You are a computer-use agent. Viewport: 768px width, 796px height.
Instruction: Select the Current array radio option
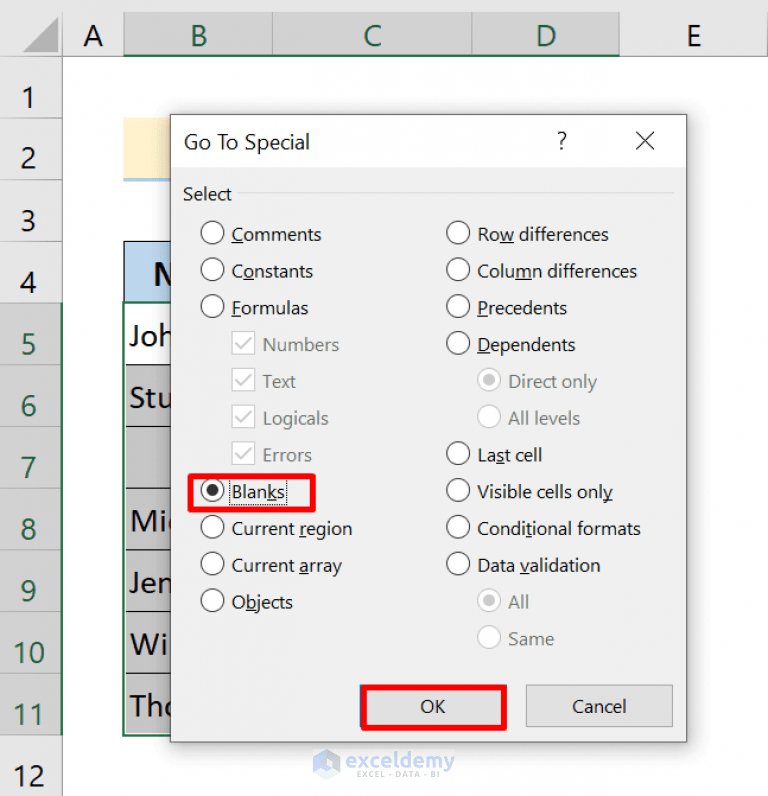tap(271, 565)
